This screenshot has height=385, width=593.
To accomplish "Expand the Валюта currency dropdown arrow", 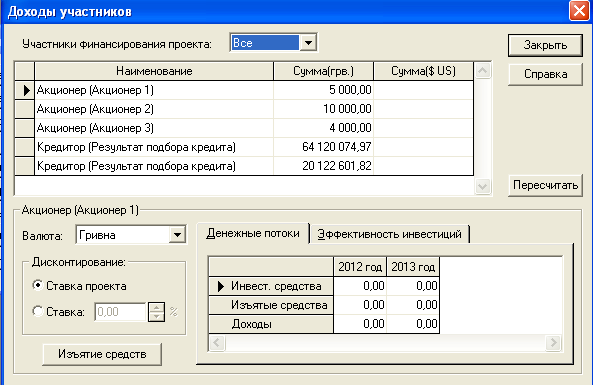I will pos(177,235).
